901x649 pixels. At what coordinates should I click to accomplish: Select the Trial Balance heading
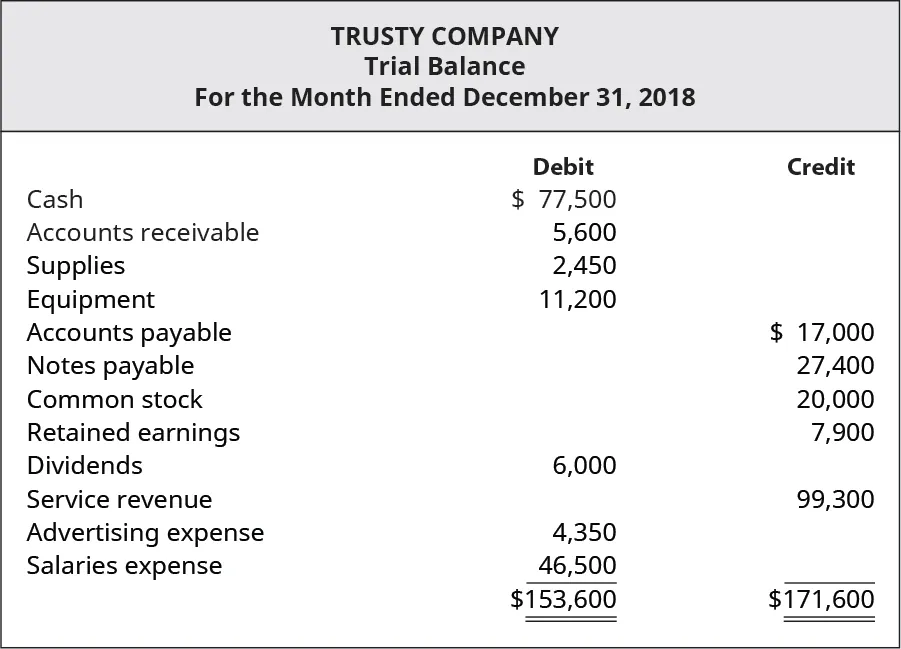(x=445, y=67)
